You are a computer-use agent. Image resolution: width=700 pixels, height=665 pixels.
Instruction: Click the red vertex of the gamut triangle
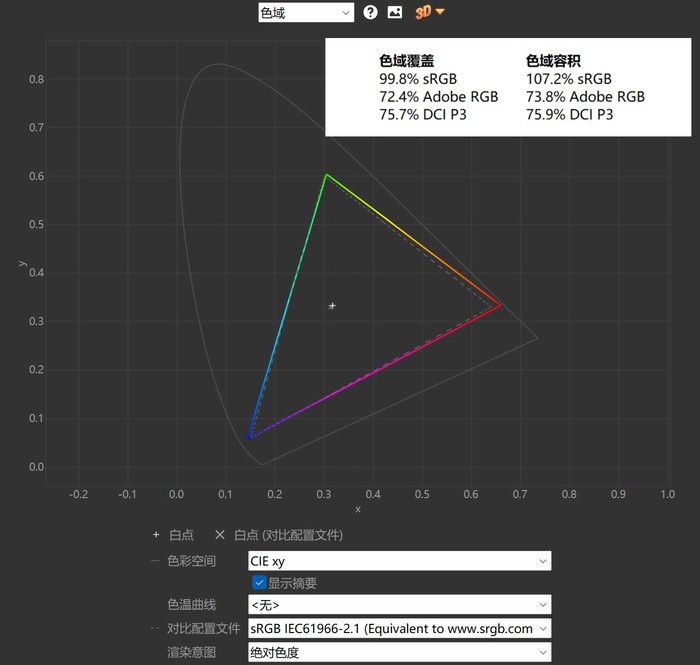[500, 306]
